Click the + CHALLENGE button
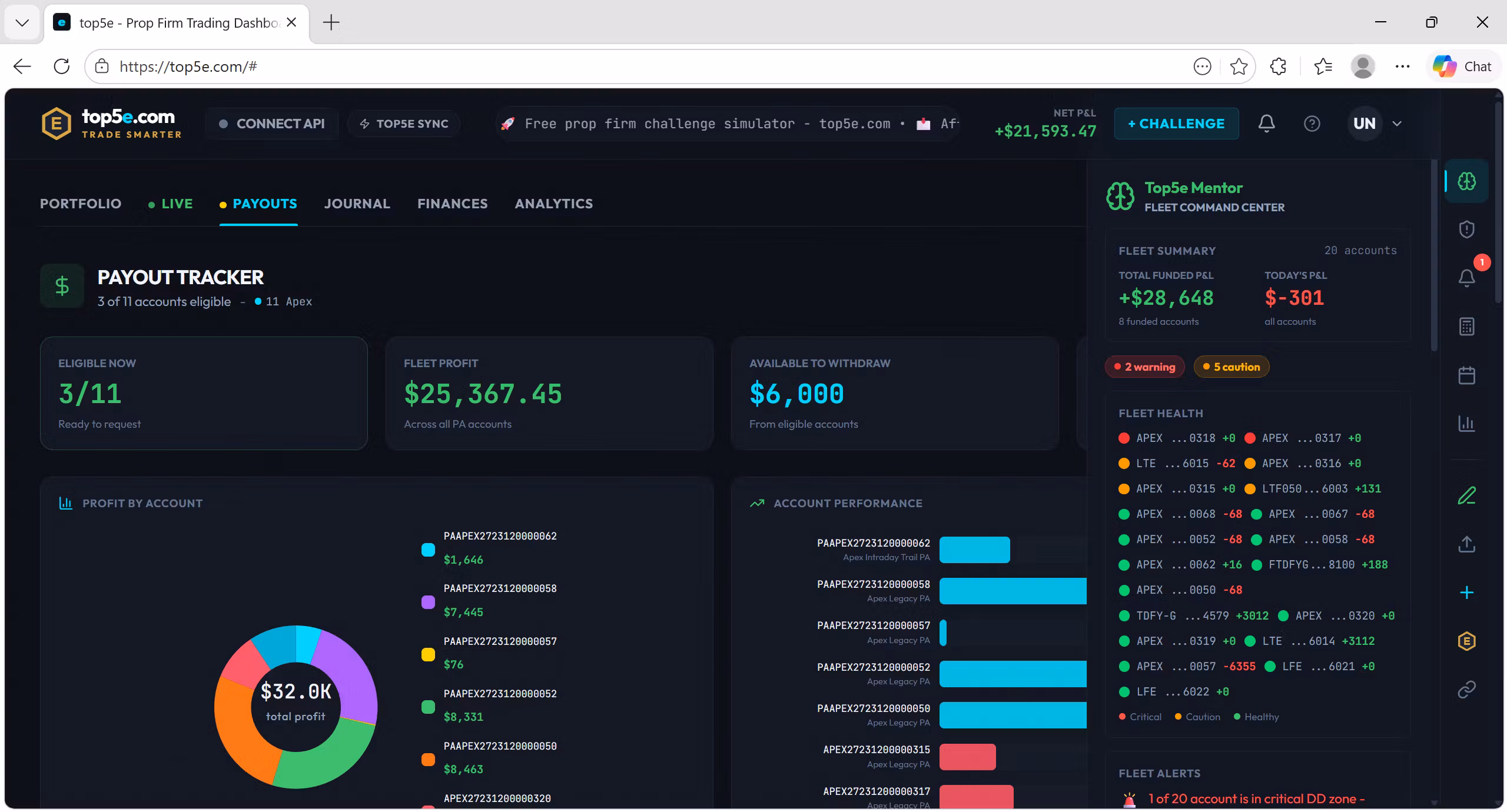 coord(1176,124)
